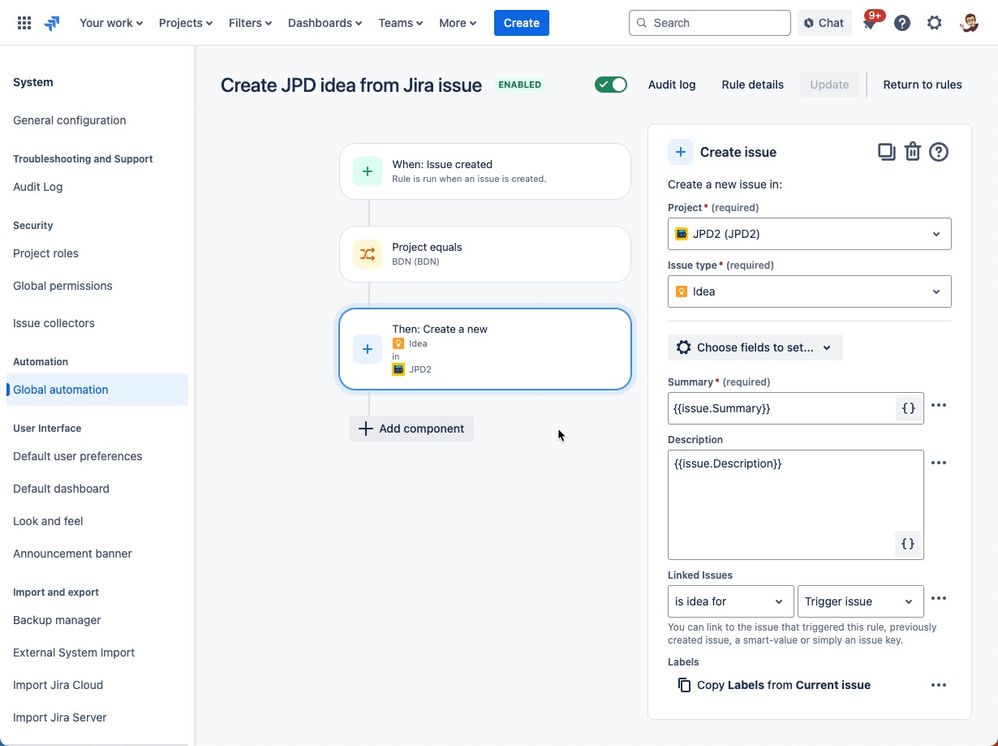Expand the Filters menu
Viewport: 998px width, 746px height.
(250, 23)
